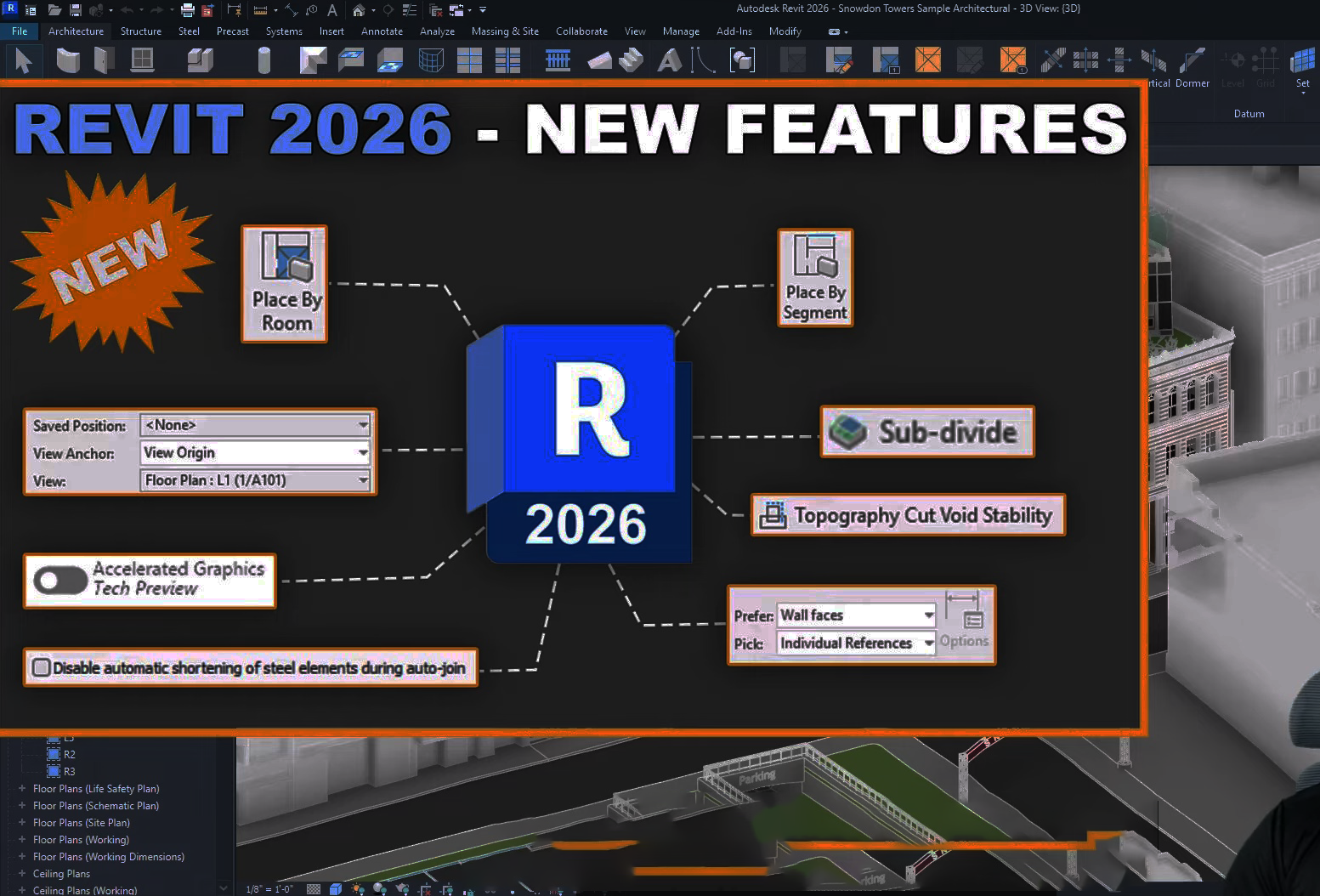
Task: Select the Window tool in ribbon
Action: (142, 60)
